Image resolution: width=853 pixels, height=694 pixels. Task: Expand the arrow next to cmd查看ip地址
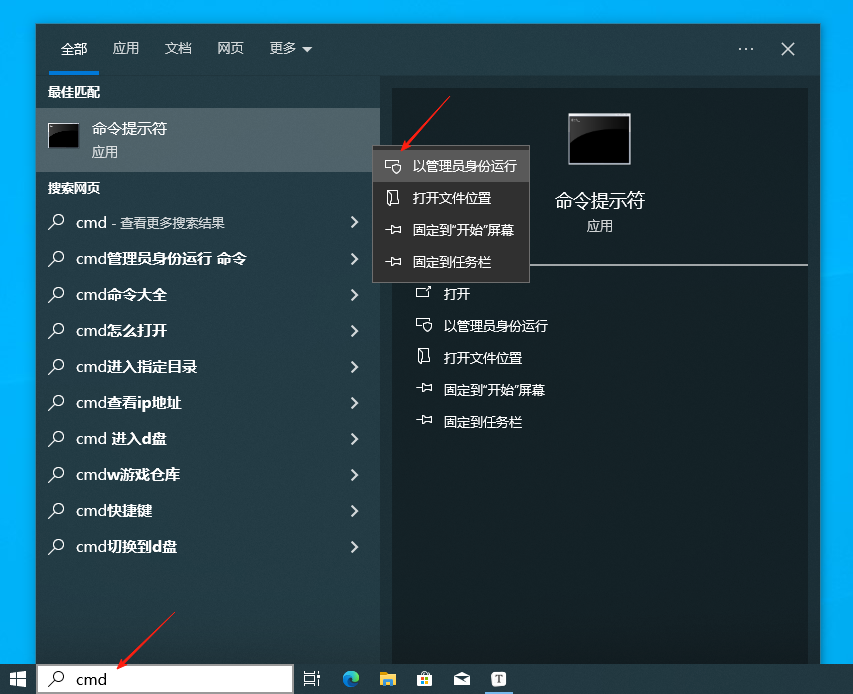(354, 403)
